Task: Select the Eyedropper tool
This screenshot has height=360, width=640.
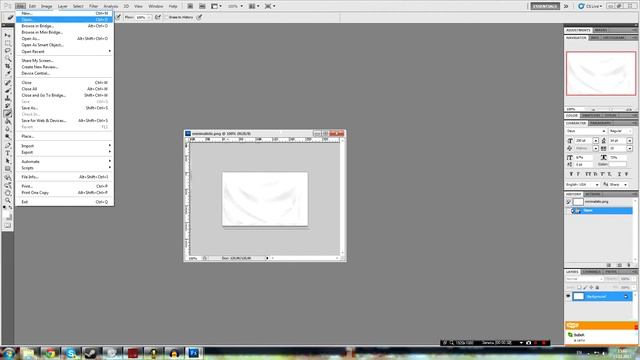Action: tap(8, 73)
